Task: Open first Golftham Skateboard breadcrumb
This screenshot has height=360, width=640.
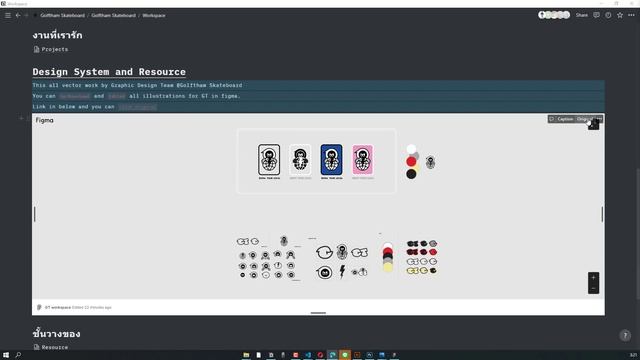Action: coord(62,16)
